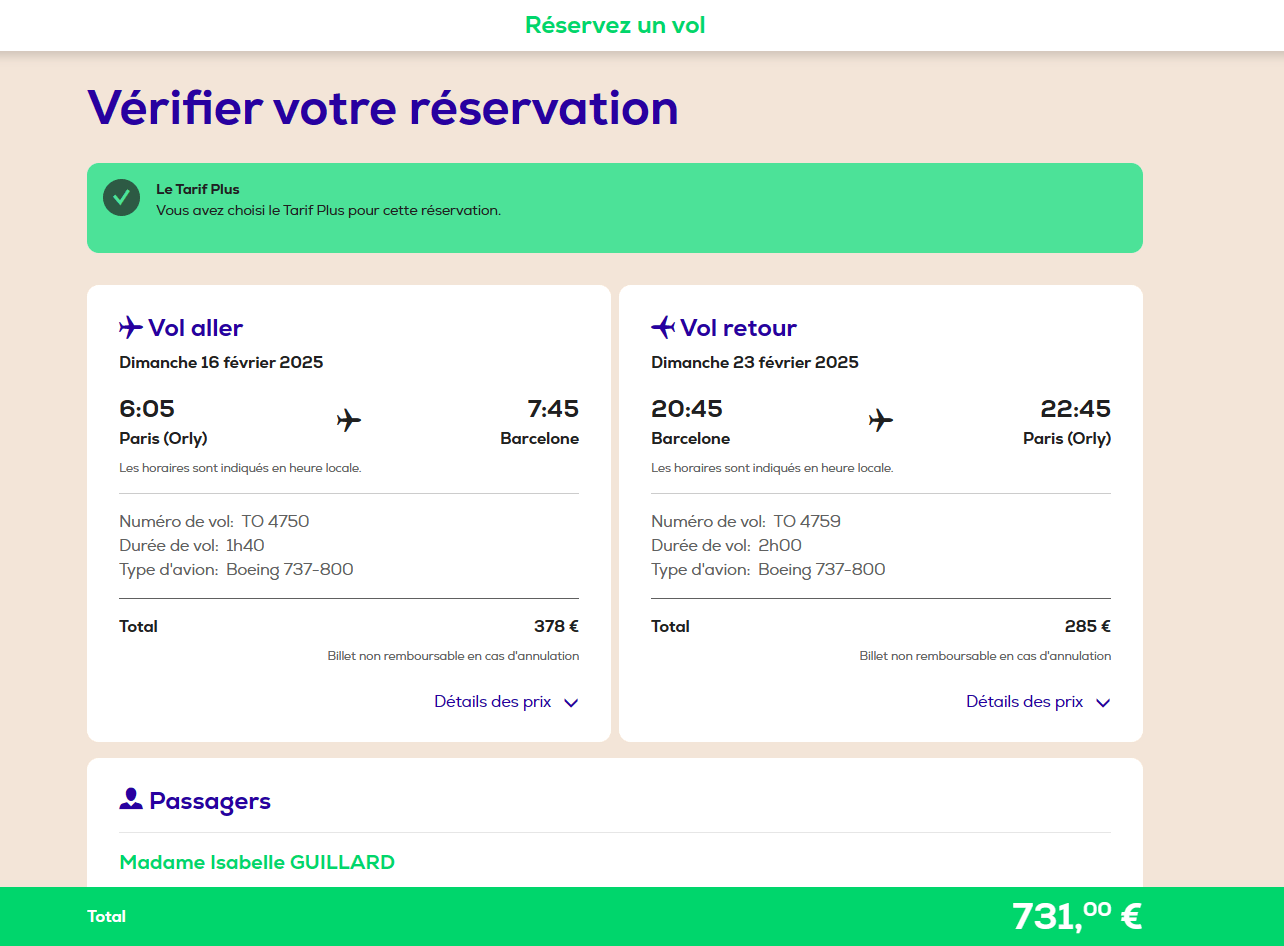Click the Réservez un vol header title

click(x=616, y=25)
